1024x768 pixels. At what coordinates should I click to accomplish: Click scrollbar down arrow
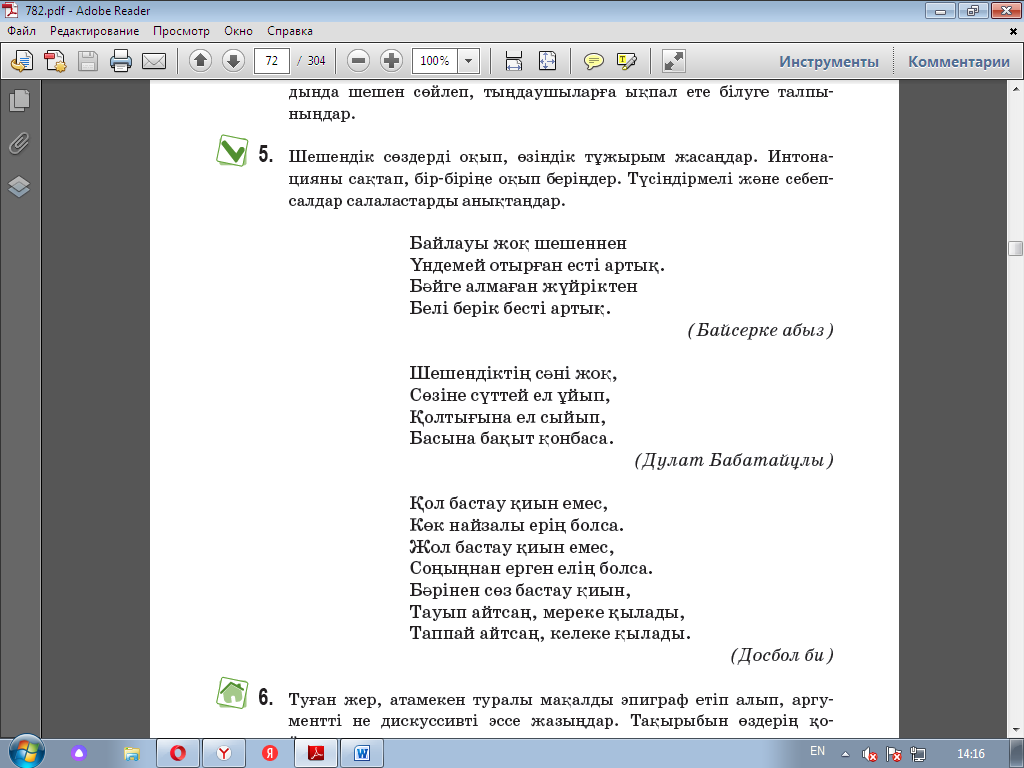coord(1016,730)
